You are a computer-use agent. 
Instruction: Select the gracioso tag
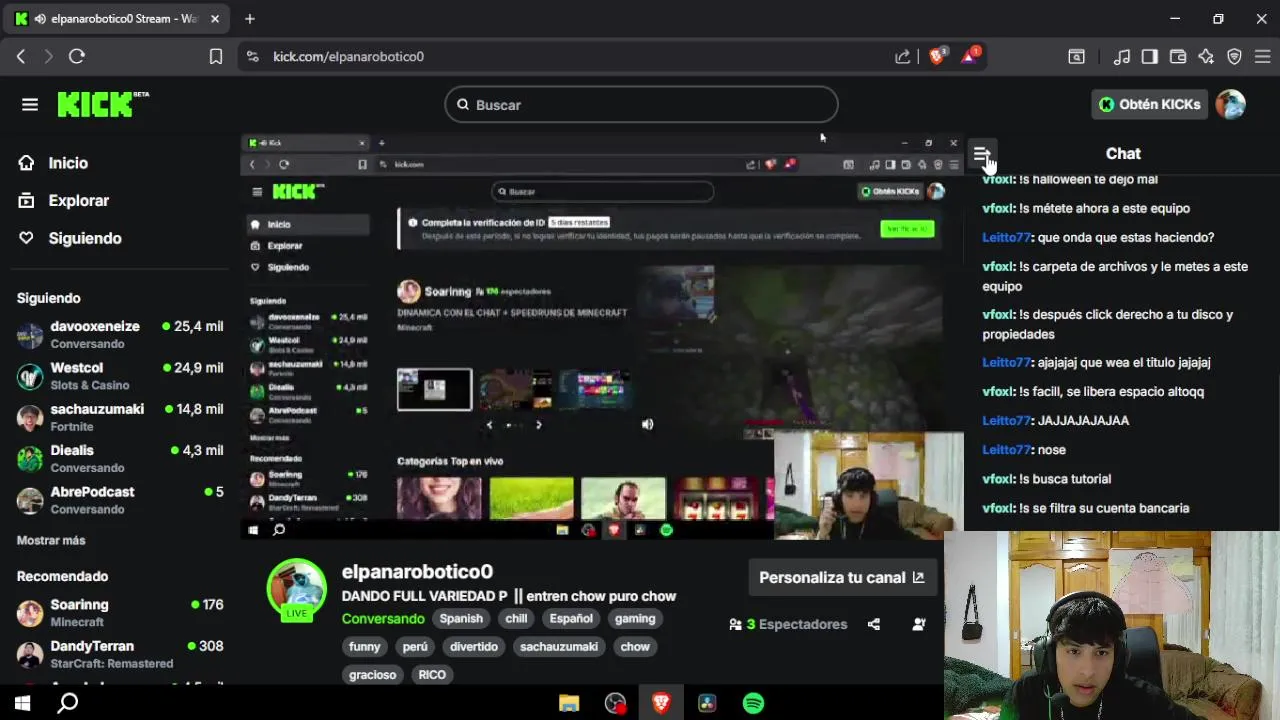pyautogui.click(x=373, y=675)
